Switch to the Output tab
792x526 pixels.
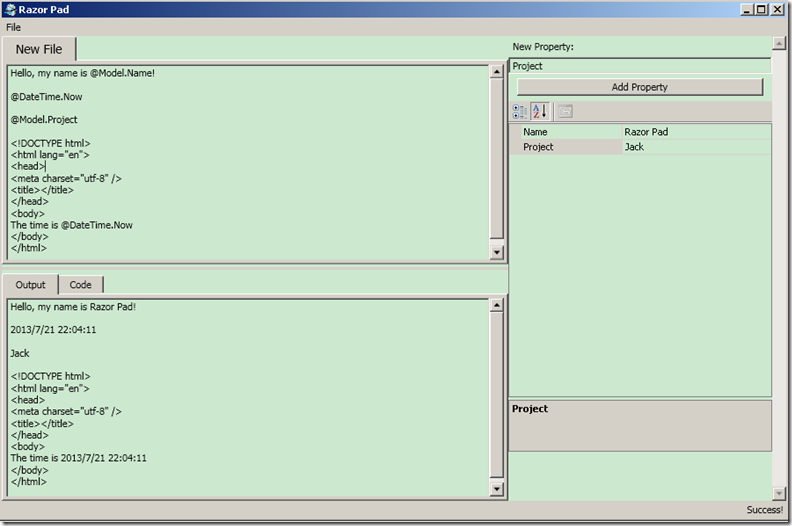click(x=30, y=284)
